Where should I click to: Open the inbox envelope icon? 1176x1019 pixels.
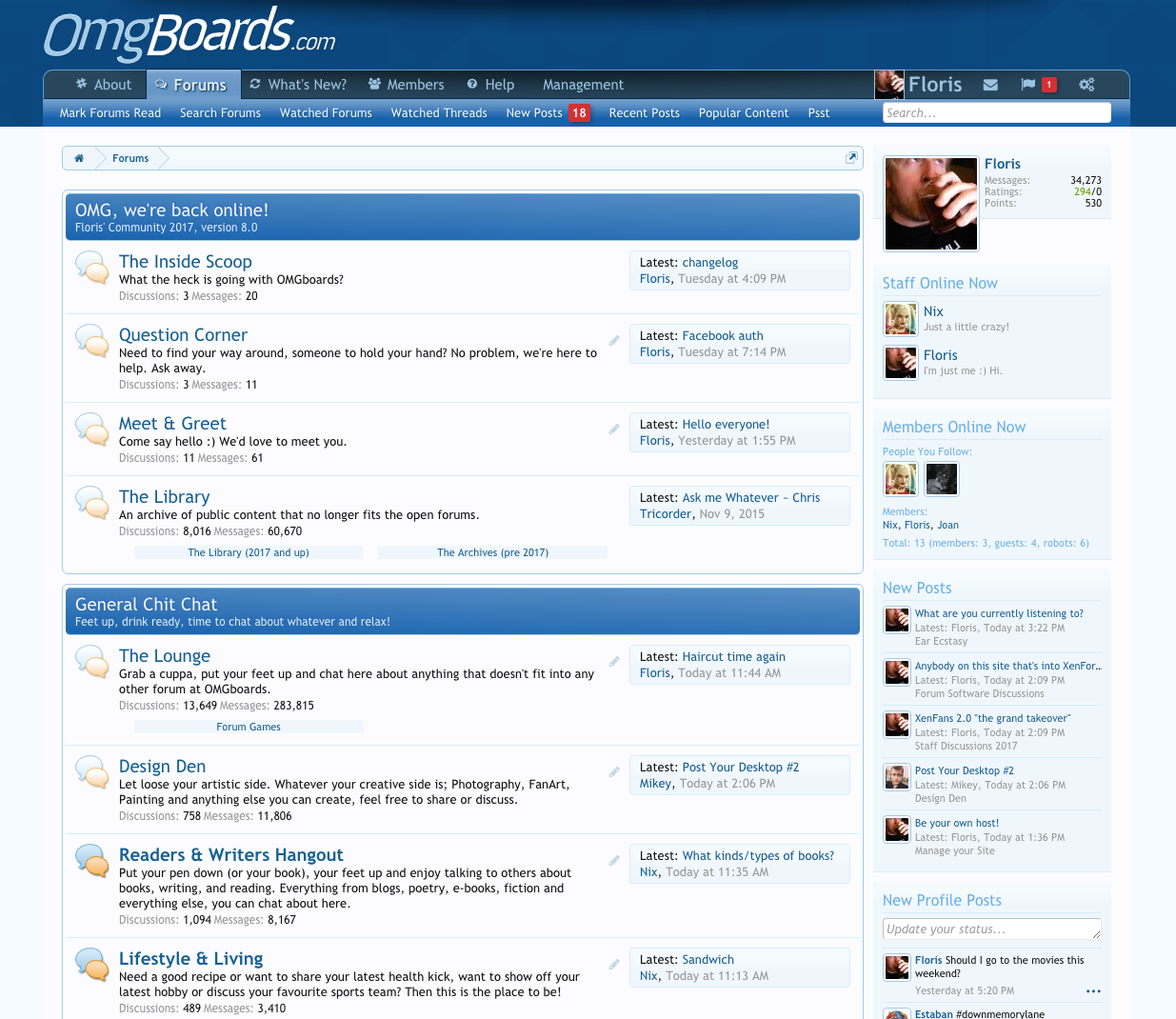point(990,85)
